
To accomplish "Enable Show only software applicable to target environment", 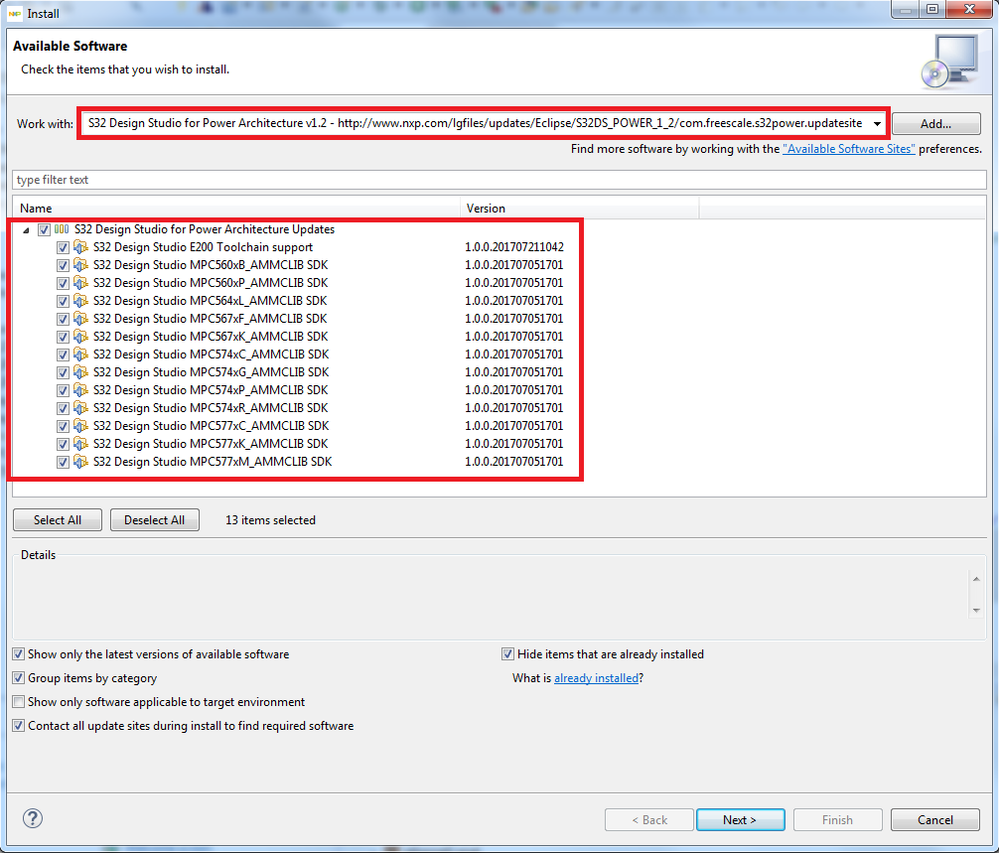I will click(x=18, y=702).
